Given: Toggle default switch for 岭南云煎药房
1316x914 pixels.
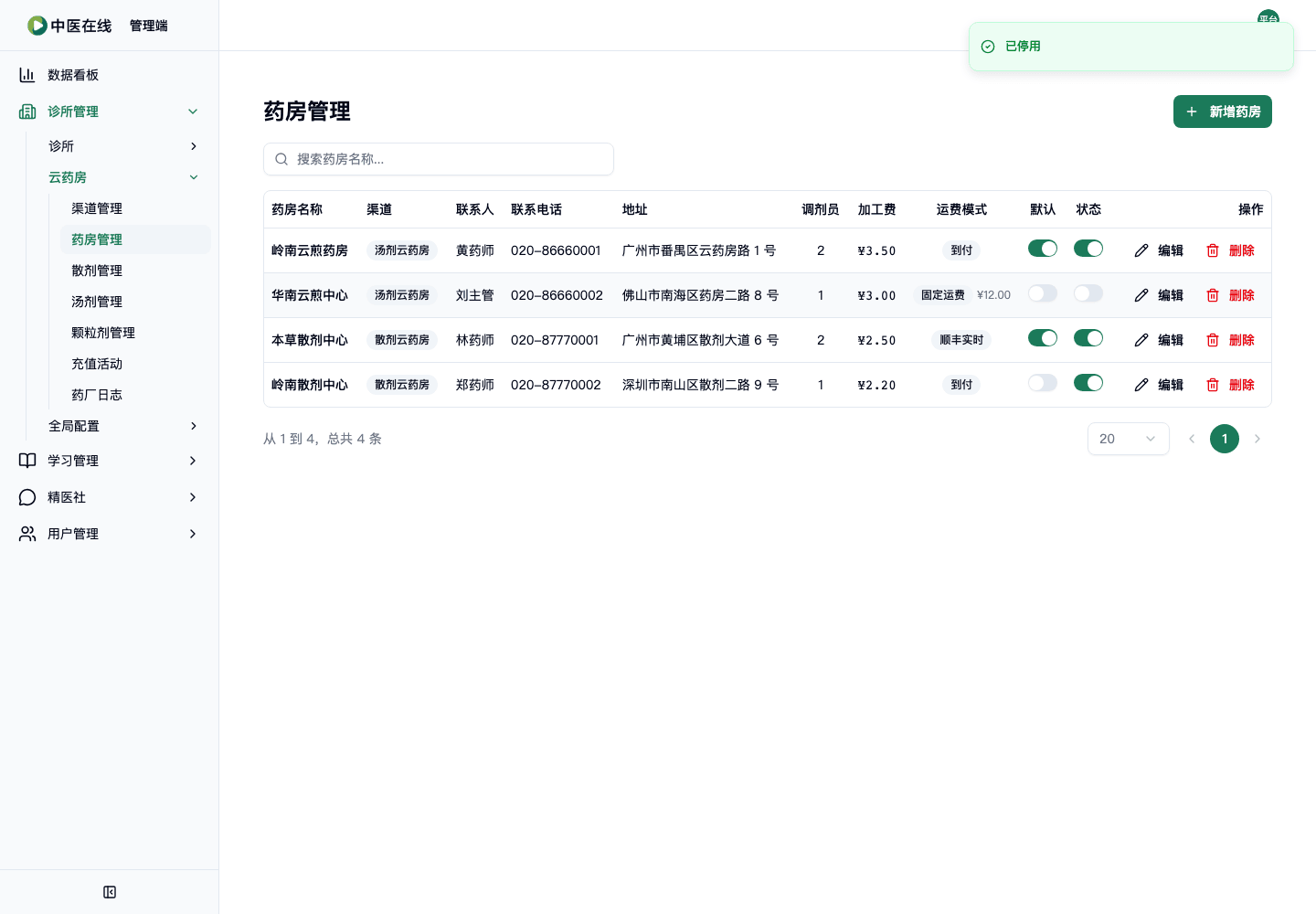Looking at the screenshot, I should 1043,249.
